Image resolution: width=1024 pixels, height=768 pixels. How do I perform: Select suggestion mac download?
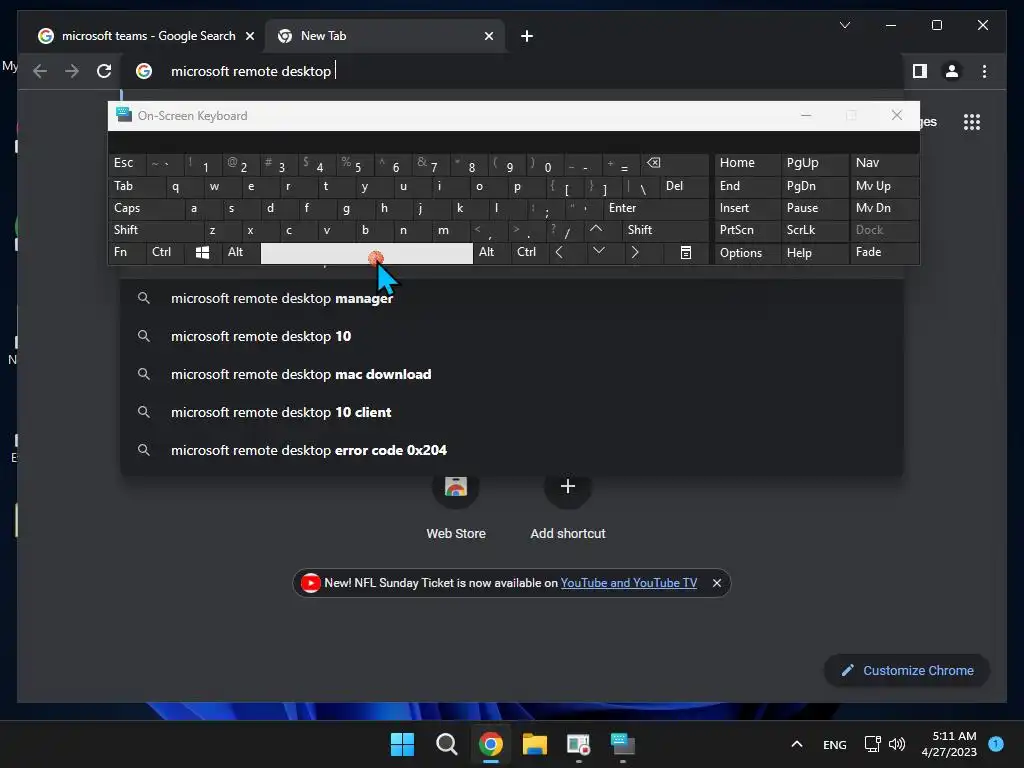(x=512, y=374)
